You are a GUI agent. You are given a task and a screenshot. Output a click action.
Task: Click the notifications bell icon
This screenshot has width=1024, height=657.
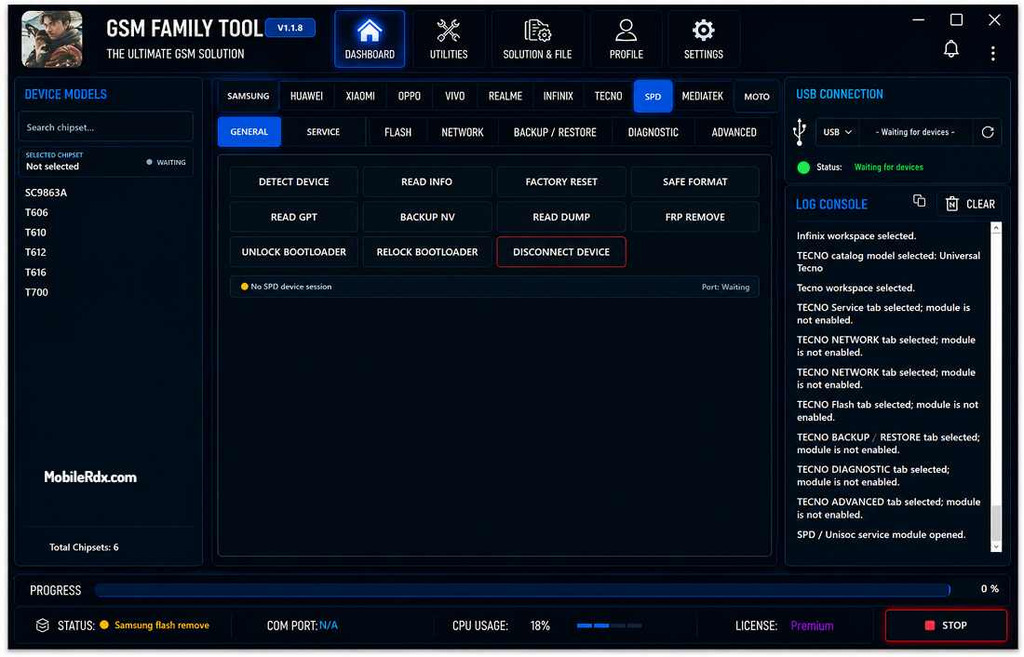951,49
